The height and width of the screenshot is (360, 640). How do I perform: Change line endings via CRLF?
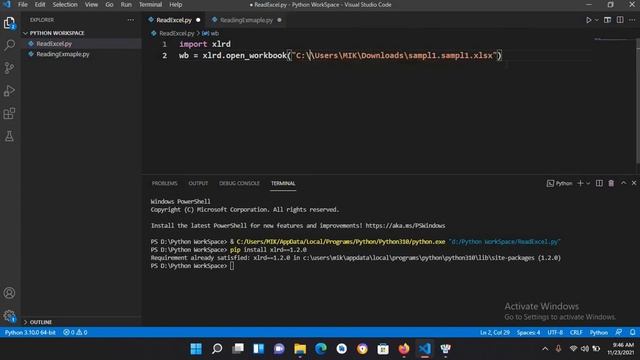[576, 333]
